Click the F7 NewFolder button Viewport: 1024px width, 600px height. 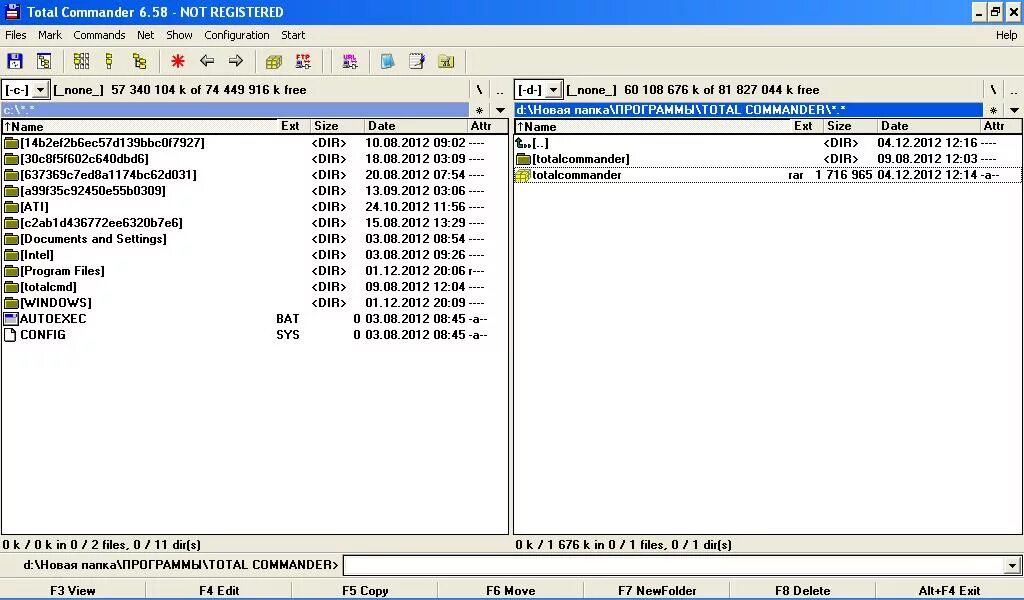(657, 590)
